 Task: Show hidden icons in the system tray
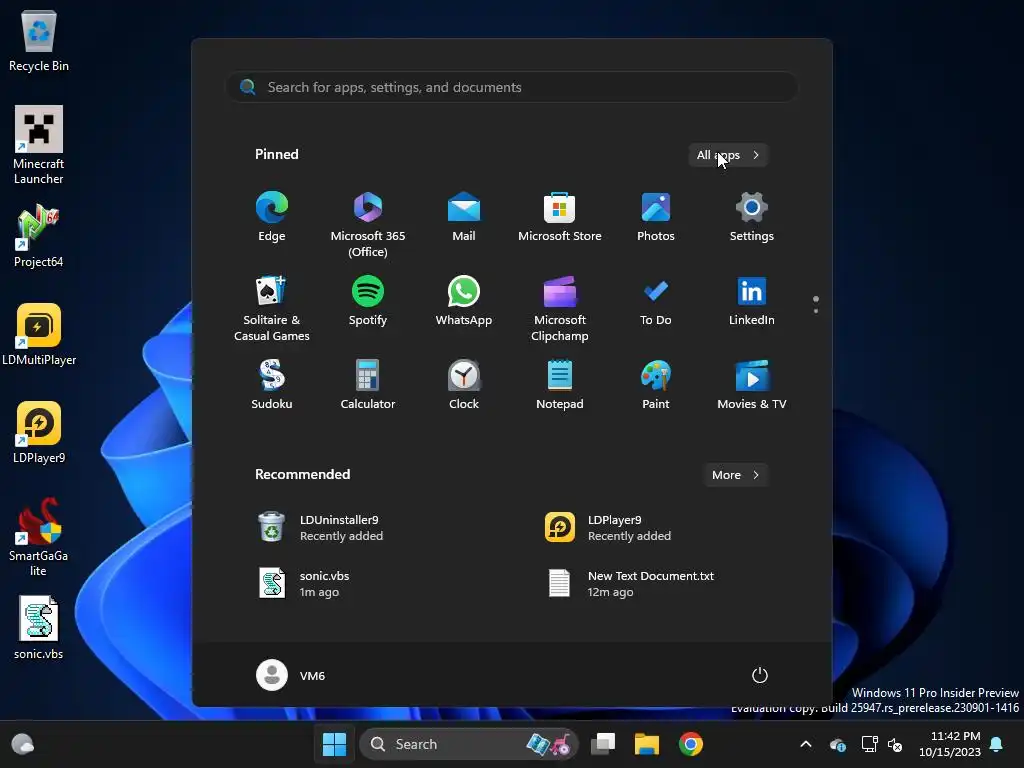[x=806, y=744]
